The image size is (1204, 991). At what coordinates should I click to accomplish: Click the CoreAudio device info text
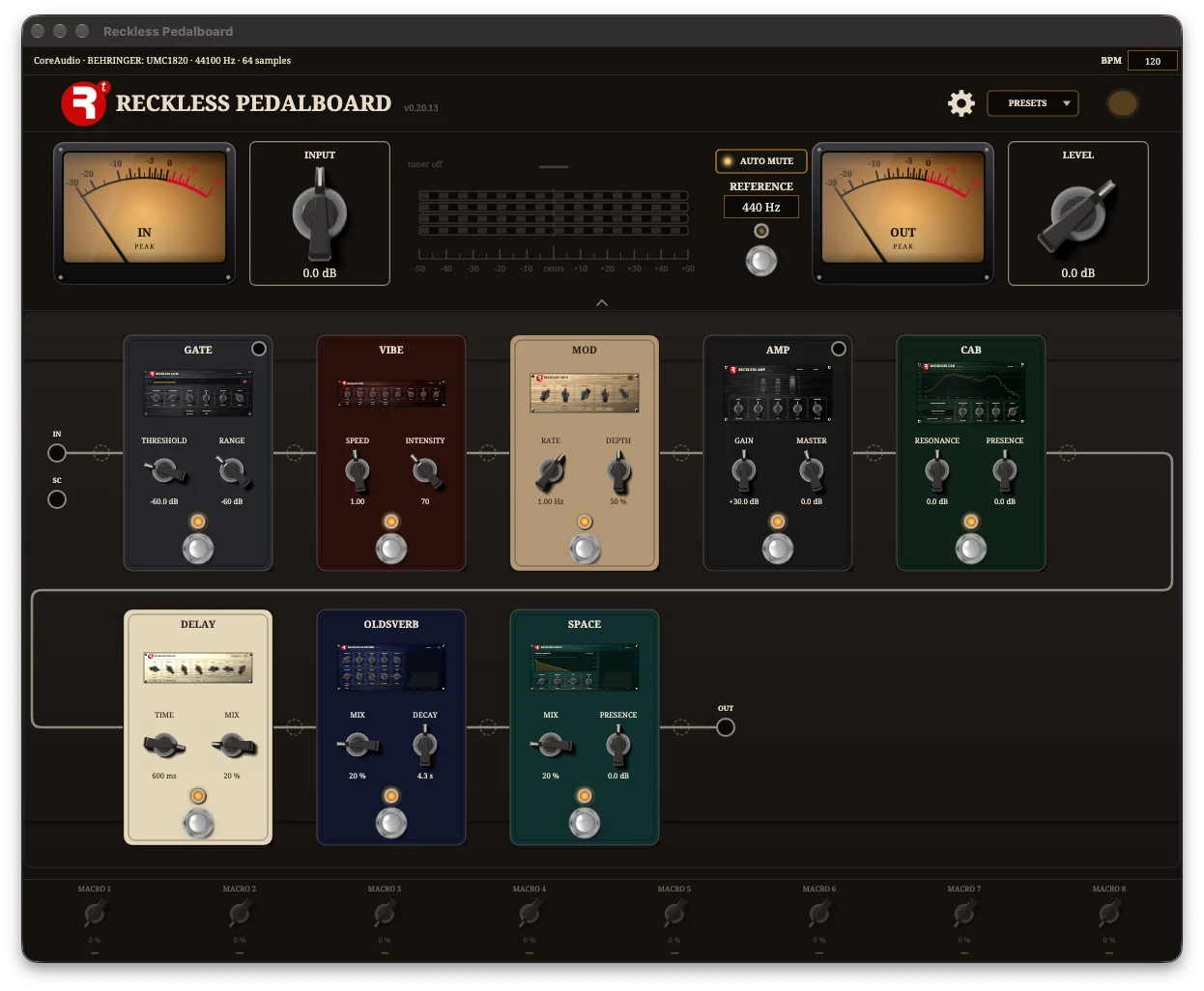[x=162, y=61]
